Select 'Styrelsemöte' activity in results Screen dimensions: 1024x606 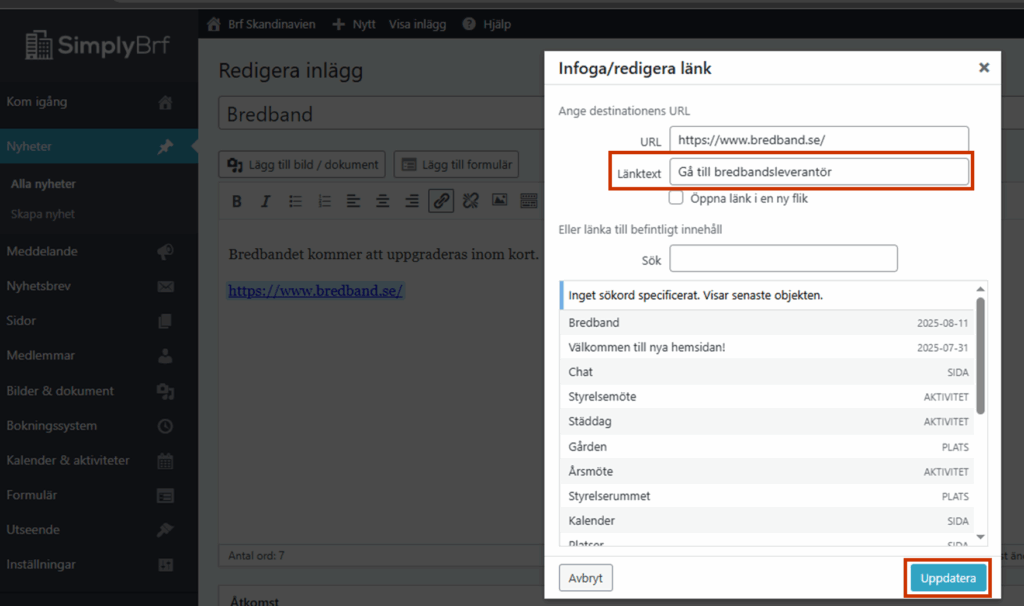(768, 397)
